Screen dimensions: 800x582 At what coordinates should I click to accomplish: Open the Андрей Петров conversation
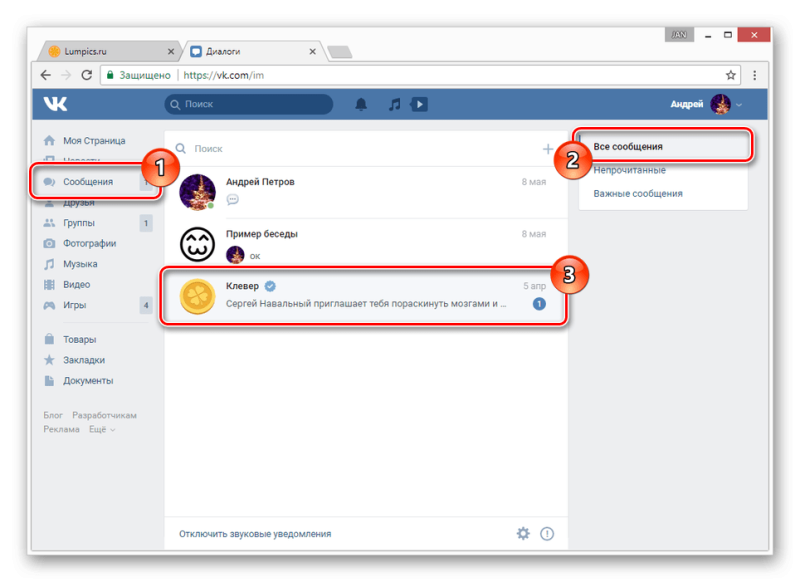(x=365, y=192)
